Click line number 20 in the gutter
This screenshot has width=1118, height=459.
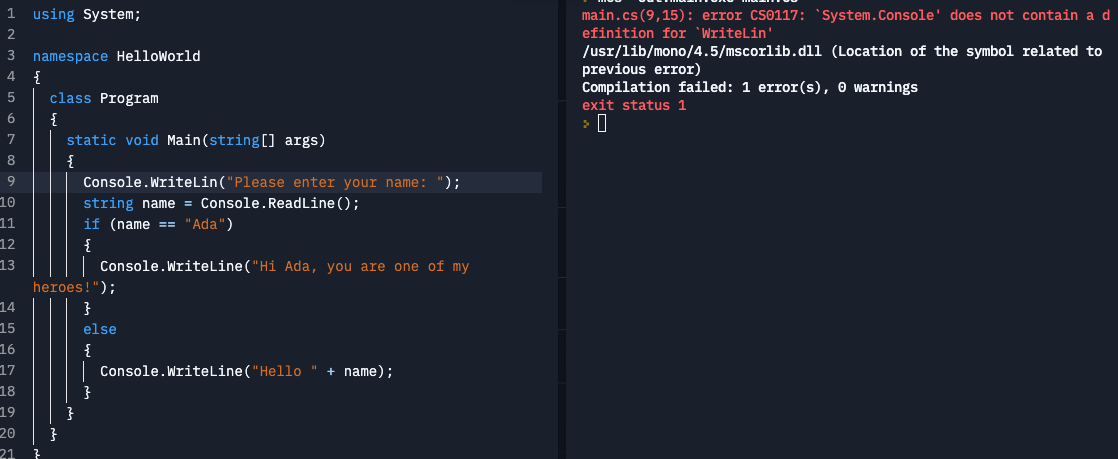(9, 434)
